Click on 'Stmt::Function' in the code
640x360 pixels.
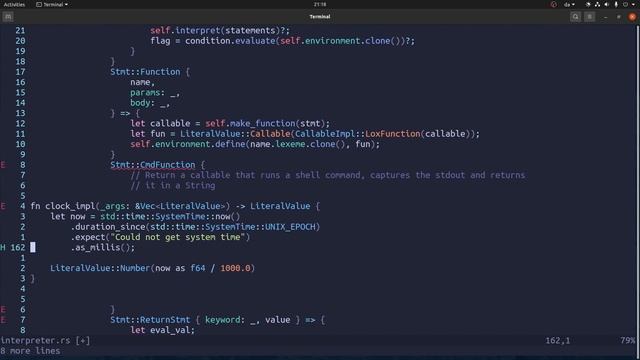(x=145, y=72)
